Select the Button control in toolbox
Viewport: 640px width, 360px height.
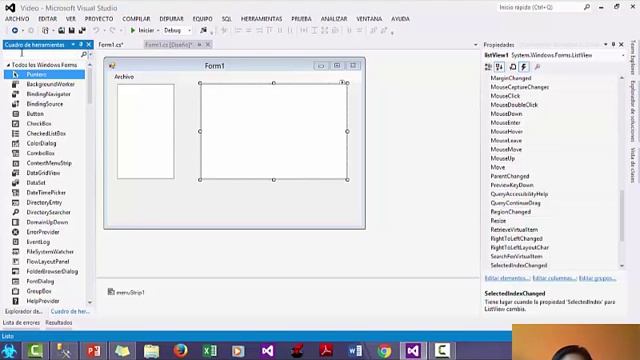pos(44,114)
